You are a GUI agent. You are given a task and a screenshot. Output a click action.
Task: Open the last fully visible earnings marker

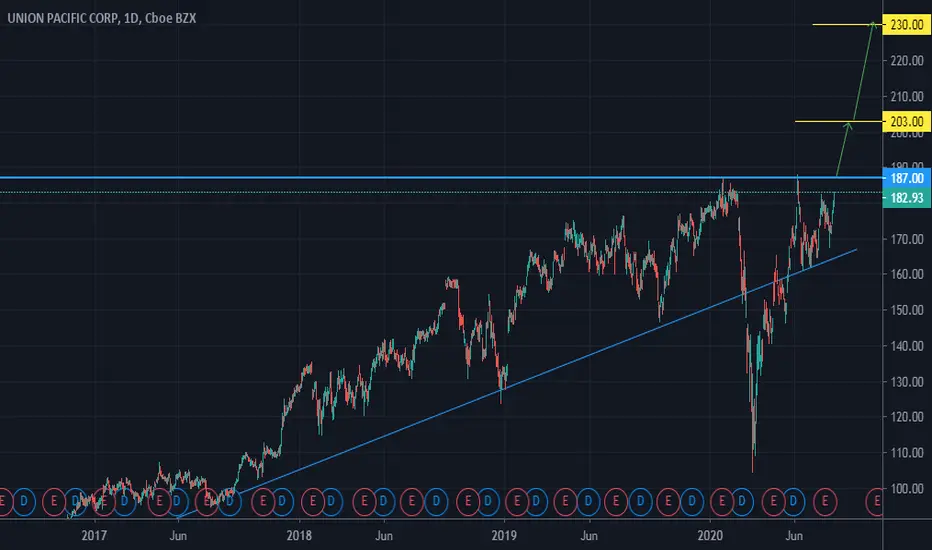(824, 502)
